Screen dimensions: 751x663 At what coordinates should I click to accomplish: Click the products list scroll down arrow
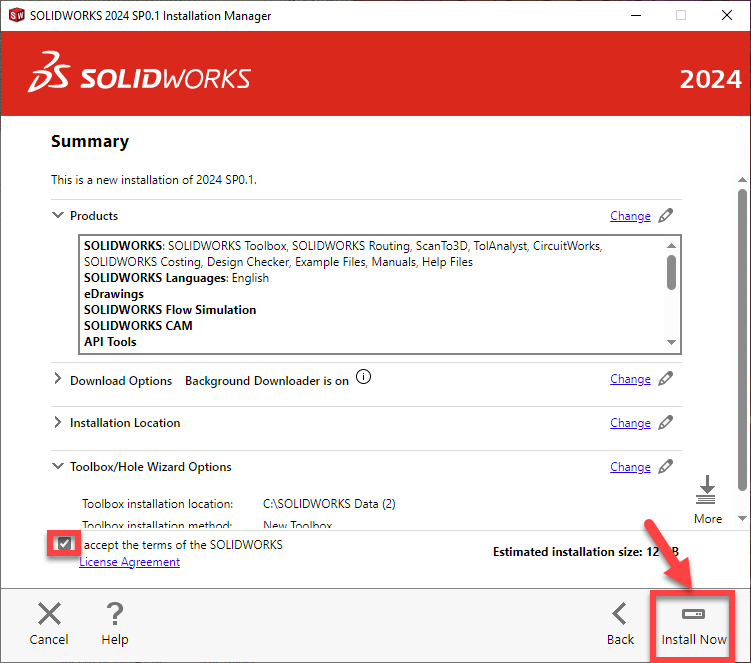(x=672, y=343)
